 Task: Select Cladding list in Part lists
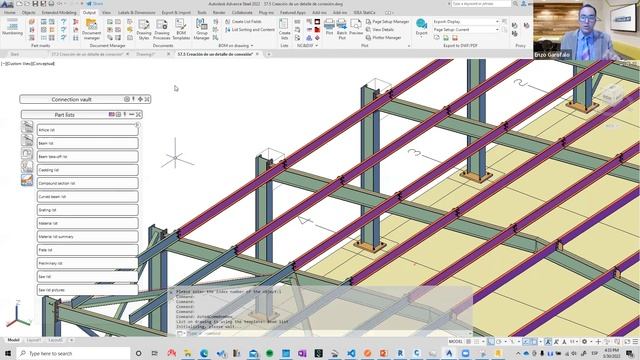[87, 170]
